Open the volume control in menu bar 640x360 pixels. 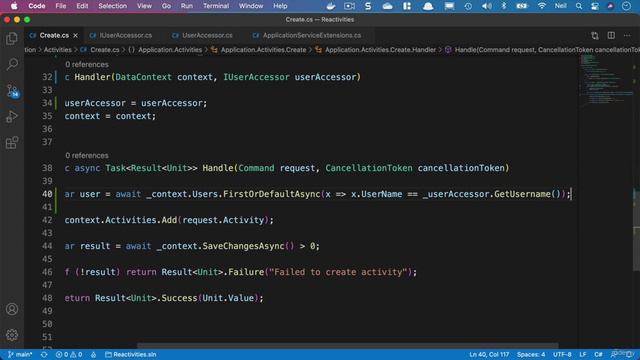[x=487, y=6]
